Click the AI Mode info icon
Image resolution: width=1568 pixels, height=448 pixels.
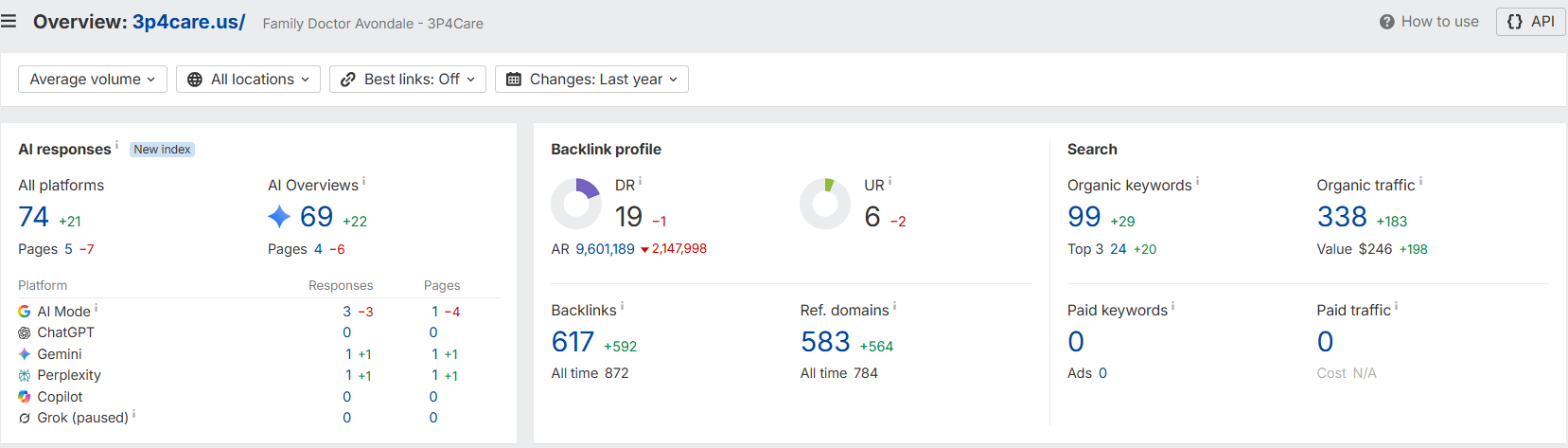coord(97,309)
